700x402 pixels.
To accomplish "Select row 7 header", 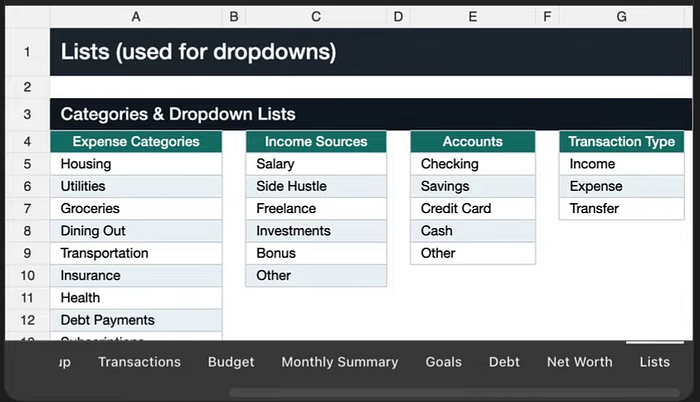I will tap(27, 209).
